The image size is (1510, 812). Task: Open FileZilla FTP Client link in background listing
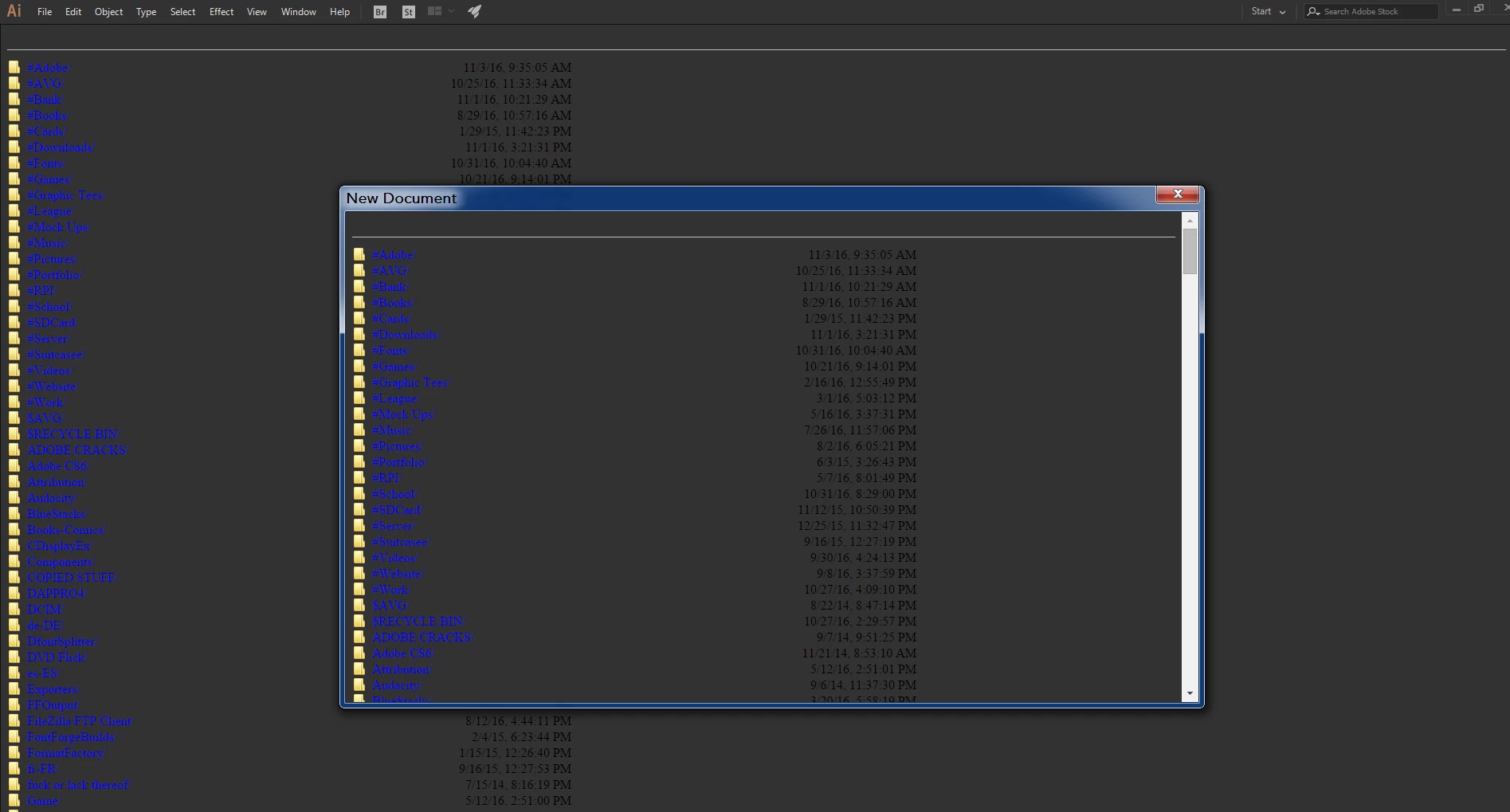point(80,721)
